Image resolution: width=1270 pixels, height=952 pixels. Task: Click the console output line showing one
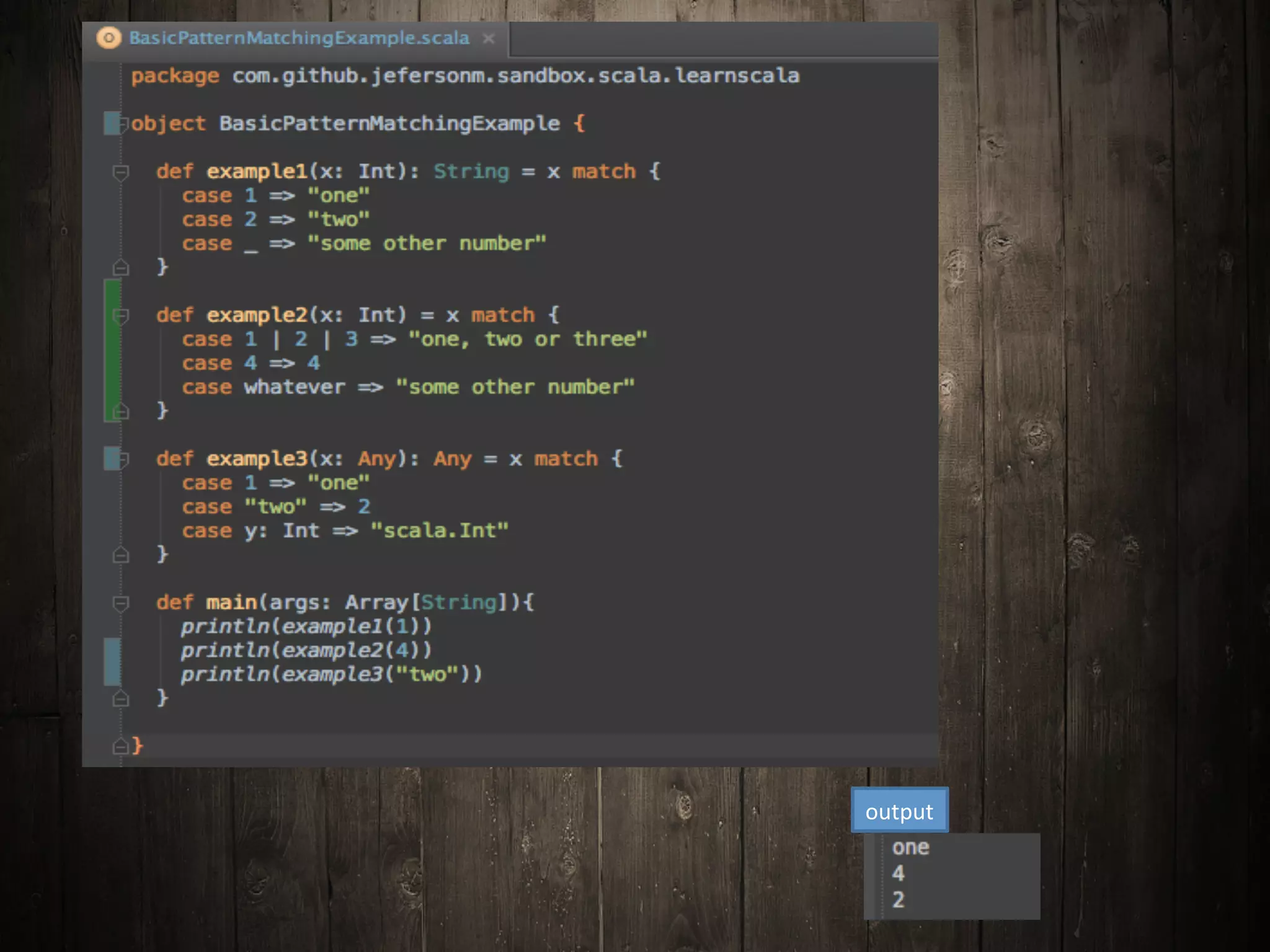[x=910, y=847]
